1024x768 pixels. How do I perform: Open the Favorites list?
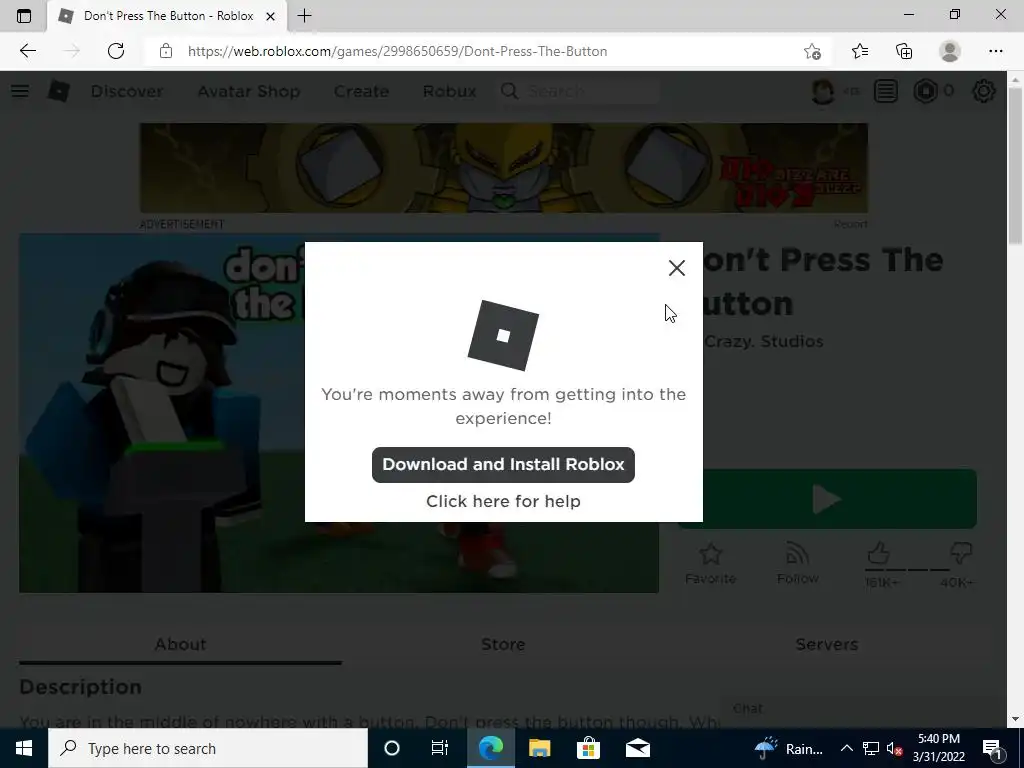pyautogui.click(x=859, y=51)
